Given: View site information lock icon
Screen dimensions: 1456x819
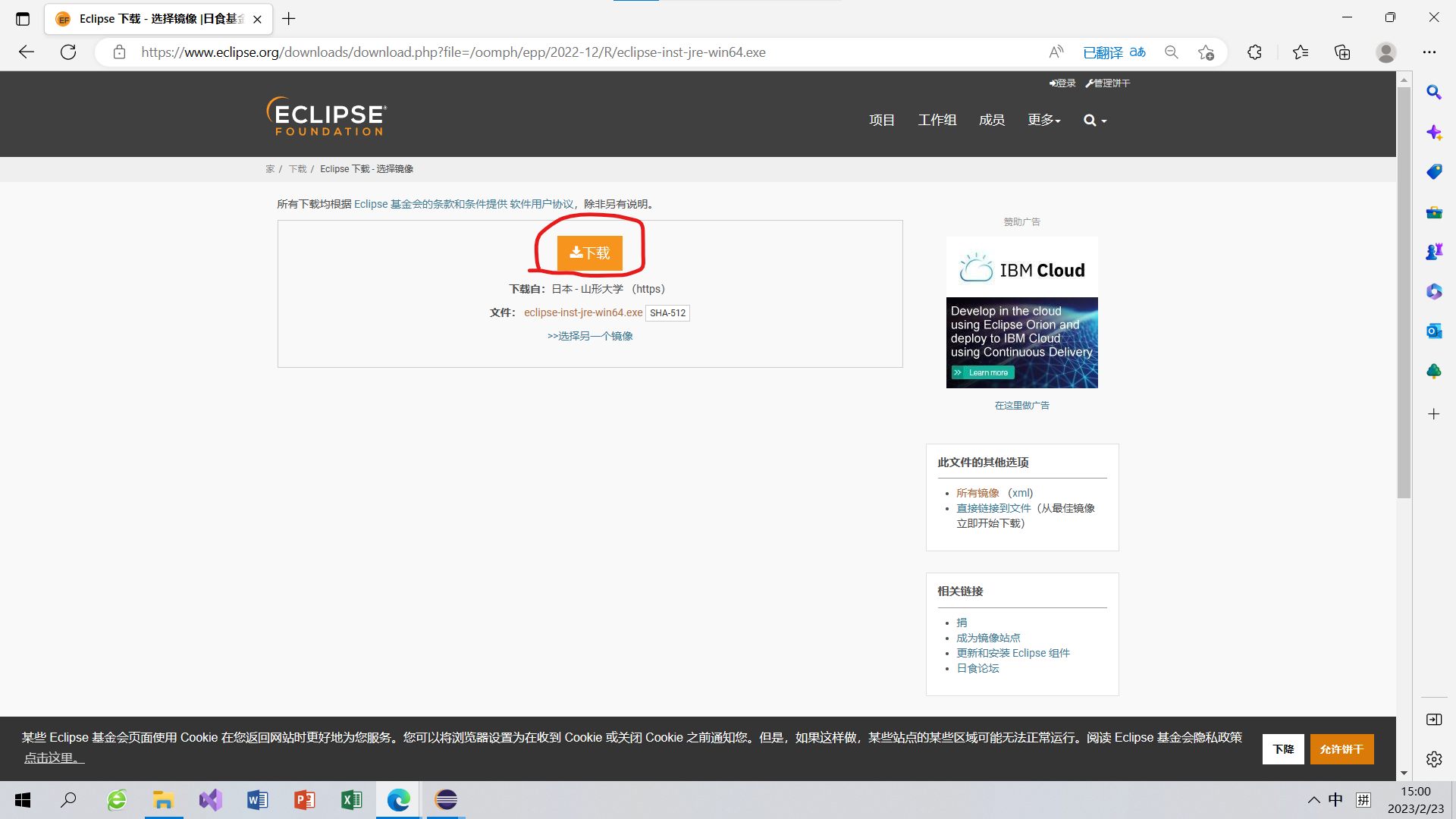Looking at the screenshot, I should tap(119, 52).
